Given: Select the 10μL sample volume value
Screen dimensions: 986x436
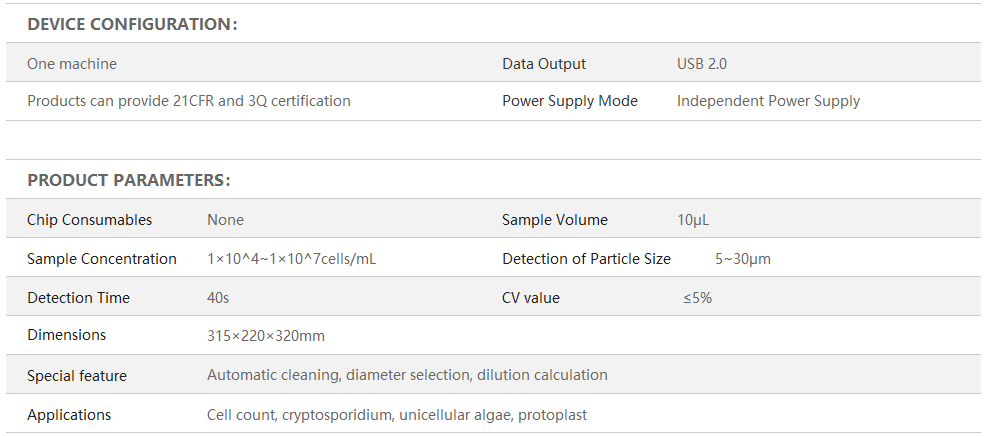Looking at the screenshot, I should pyautogui.click(x=693, y=220).
